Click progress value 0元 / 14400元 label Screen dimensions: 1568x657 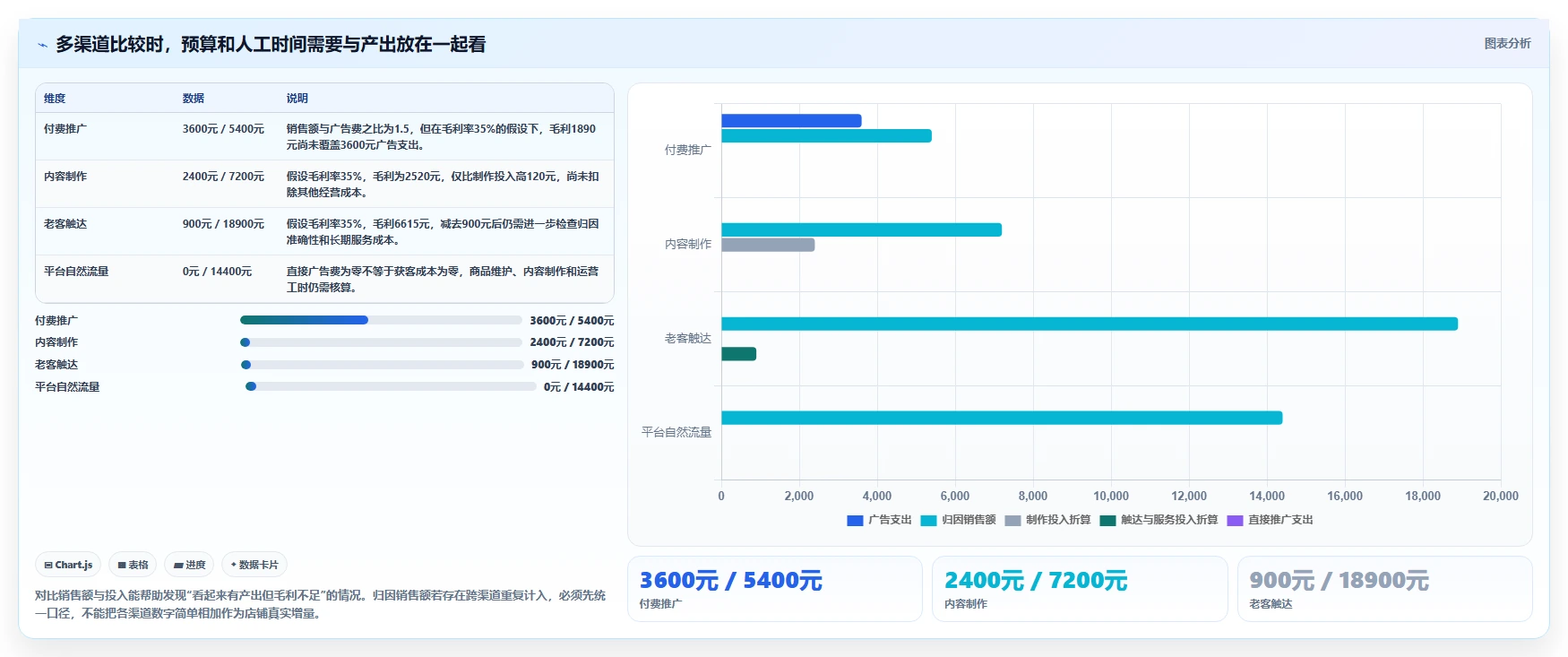tap(579, 387)
